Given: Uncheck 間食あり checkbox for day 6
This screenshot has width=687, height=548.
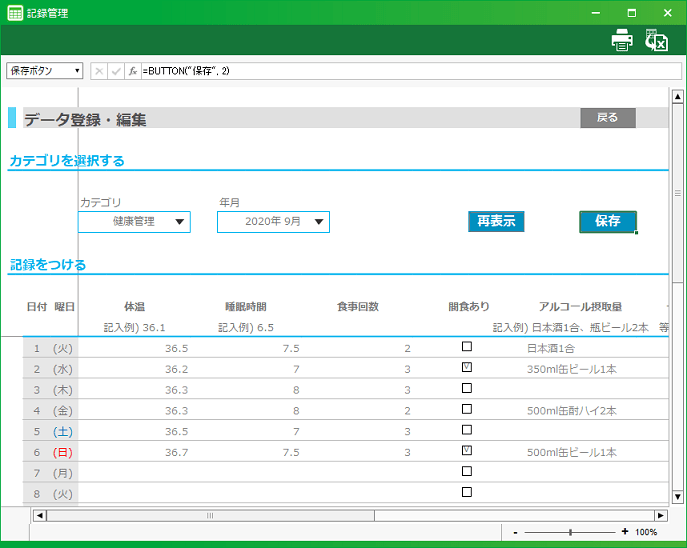Looking at the screenshot, I should [x=467, y=450].
